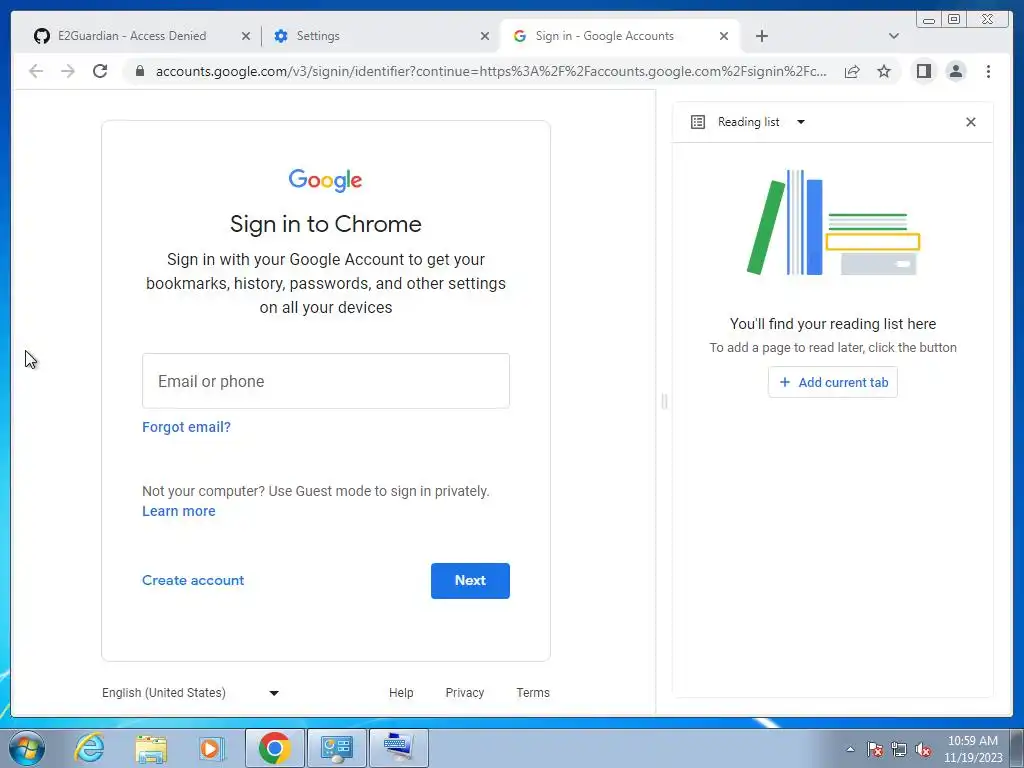Screen dimensions: 1024x768
Task: Click the network tray icon
Action: [899, 749]
